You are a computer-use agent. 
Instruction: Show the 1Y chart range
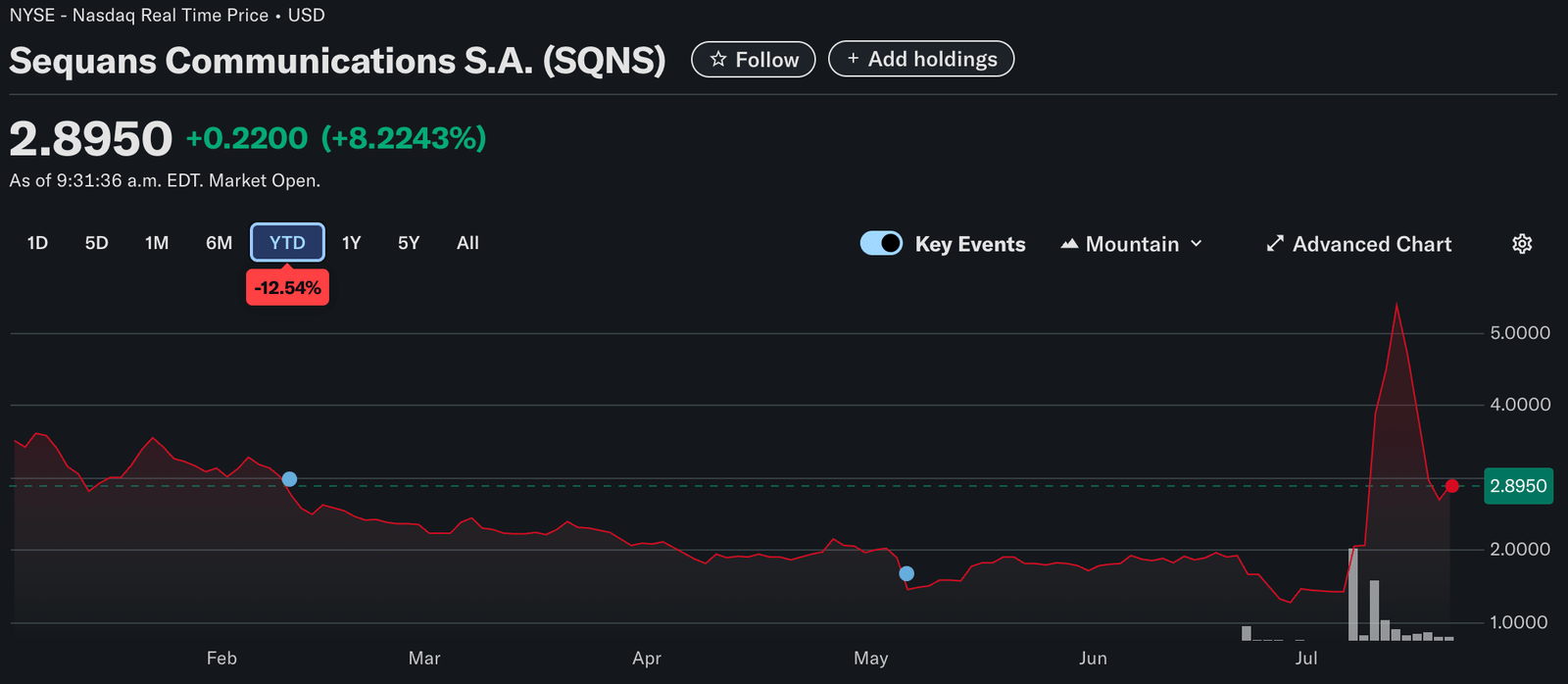point(351,243)
